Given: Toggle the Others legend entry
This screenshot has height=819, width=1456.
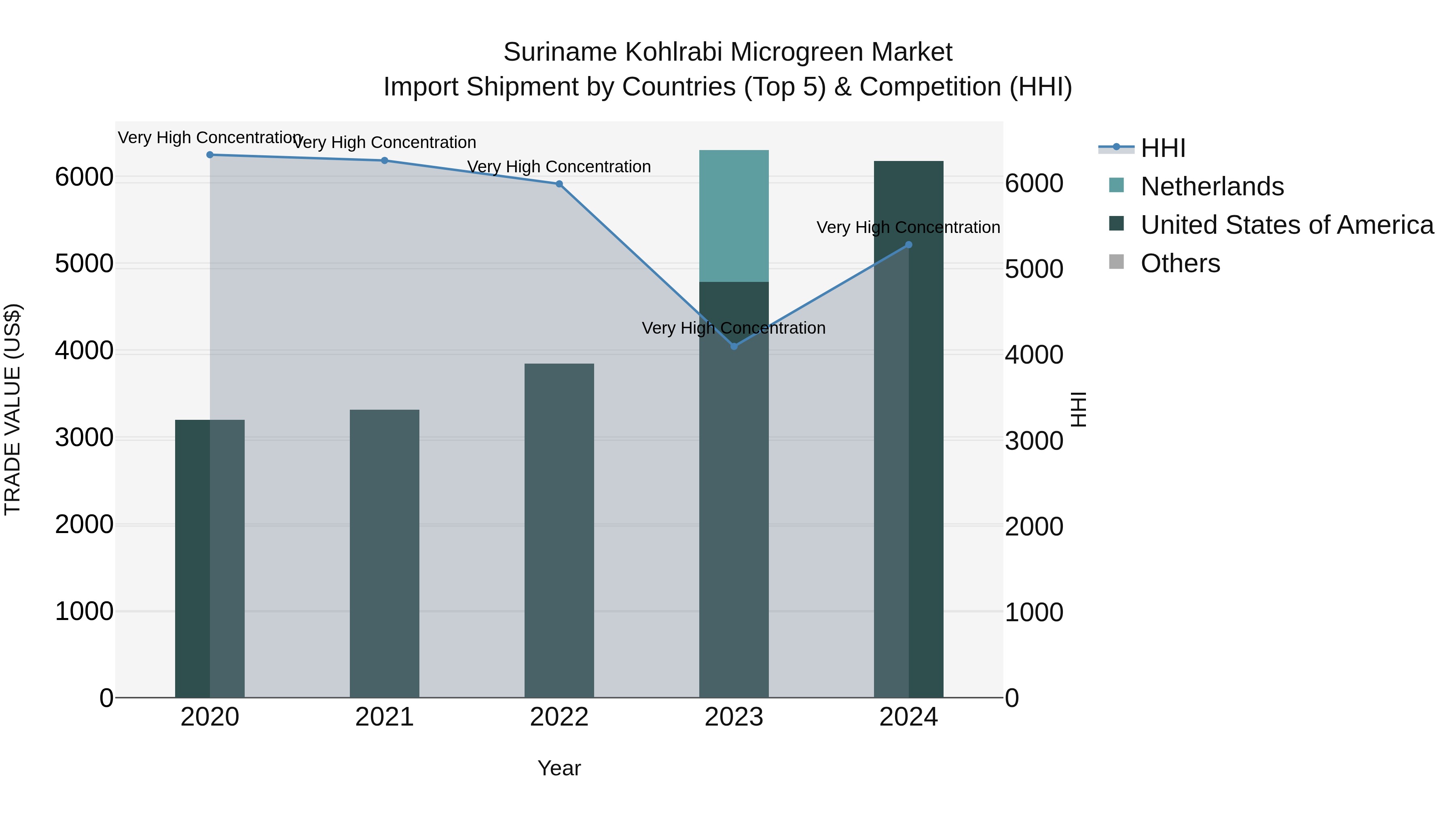Looking at the screenshot, I should 1164,263.
